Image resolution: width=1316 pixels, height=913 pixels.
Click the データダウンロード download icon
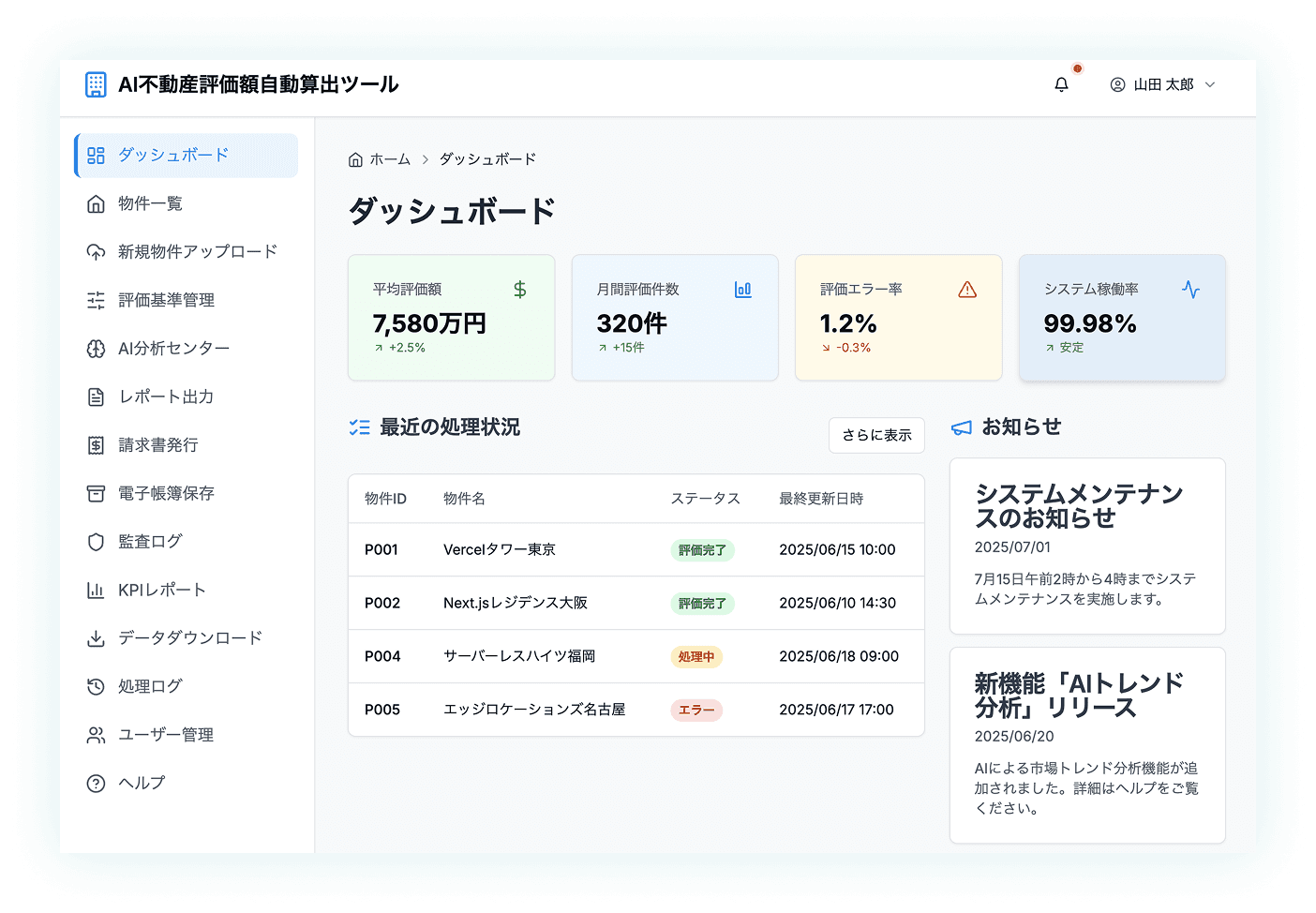click(96, 638)
